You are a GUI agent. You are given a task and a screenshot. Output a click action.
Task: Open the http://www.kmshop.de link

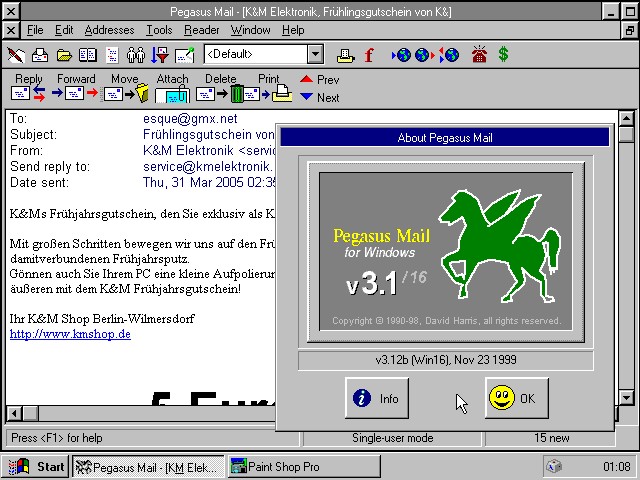70,334
